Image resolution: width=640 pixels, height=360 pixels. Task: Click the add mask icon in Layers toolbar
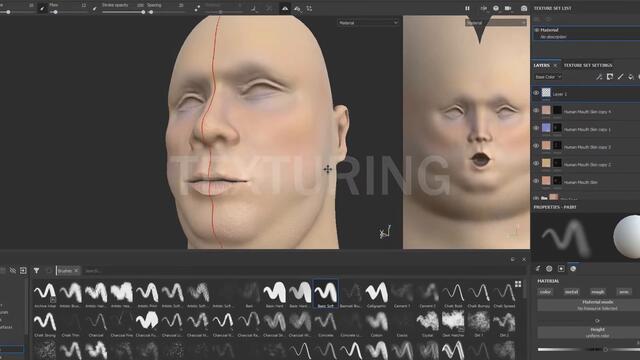coord(610,77)
